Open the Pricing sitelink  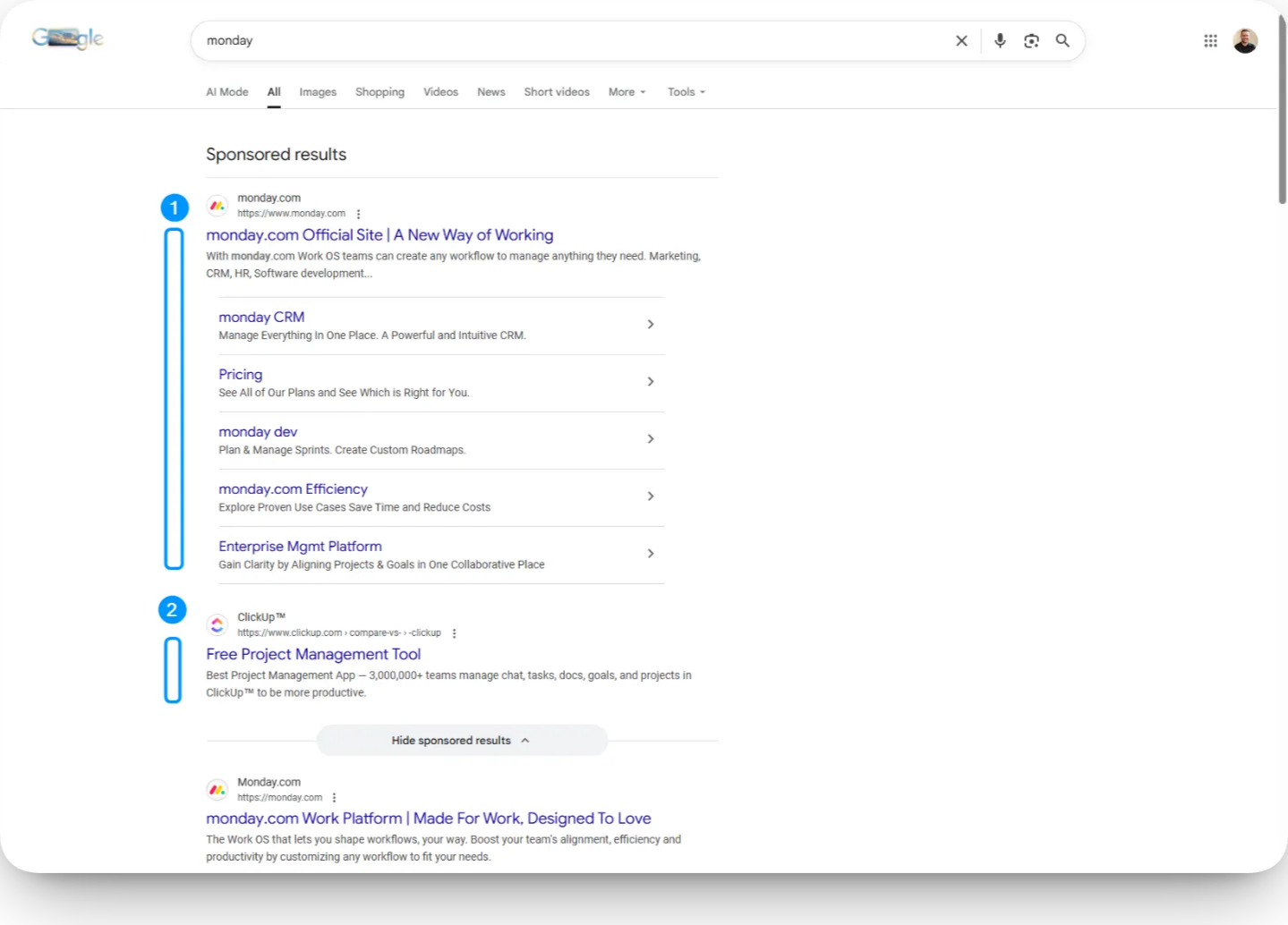coord(241,375)
